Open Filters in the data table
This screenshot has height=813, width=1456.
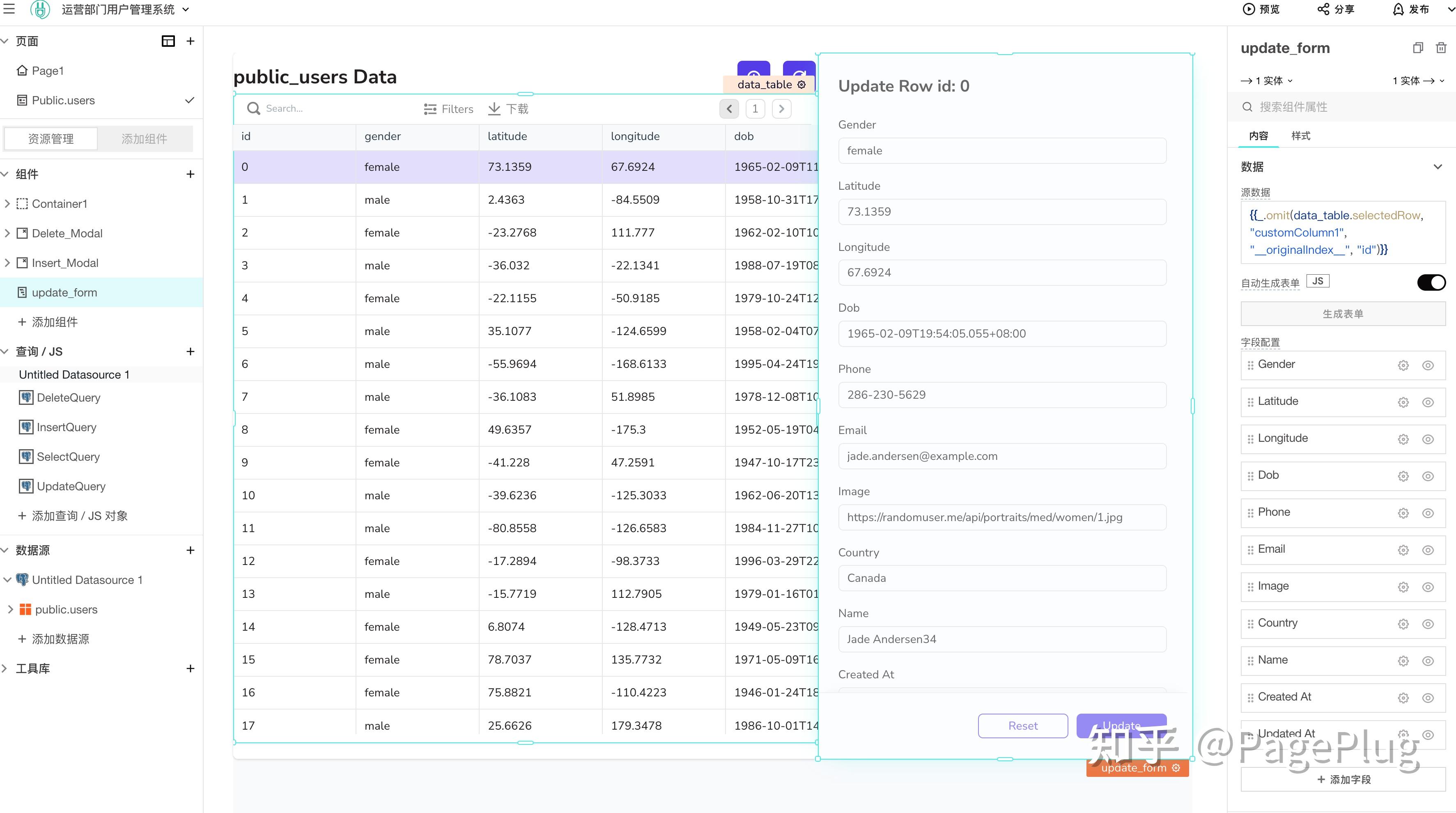pos(448,108)
